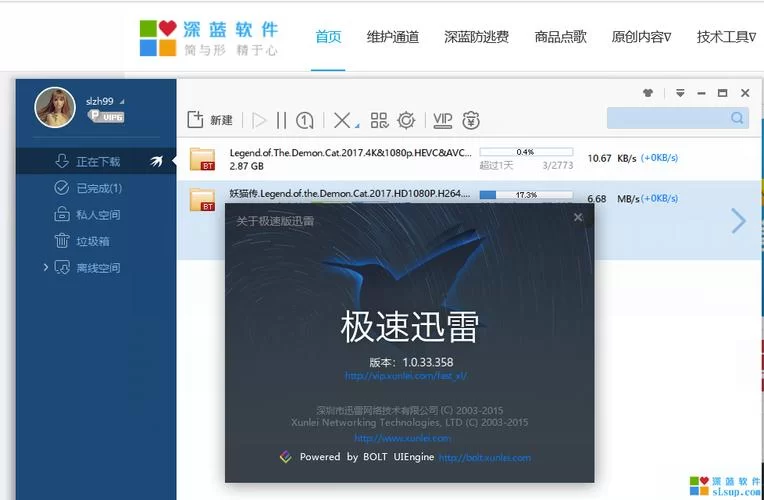Click the 2.87 GB size text
Viewport: 764px width, 500px height.
coord(247,166)
